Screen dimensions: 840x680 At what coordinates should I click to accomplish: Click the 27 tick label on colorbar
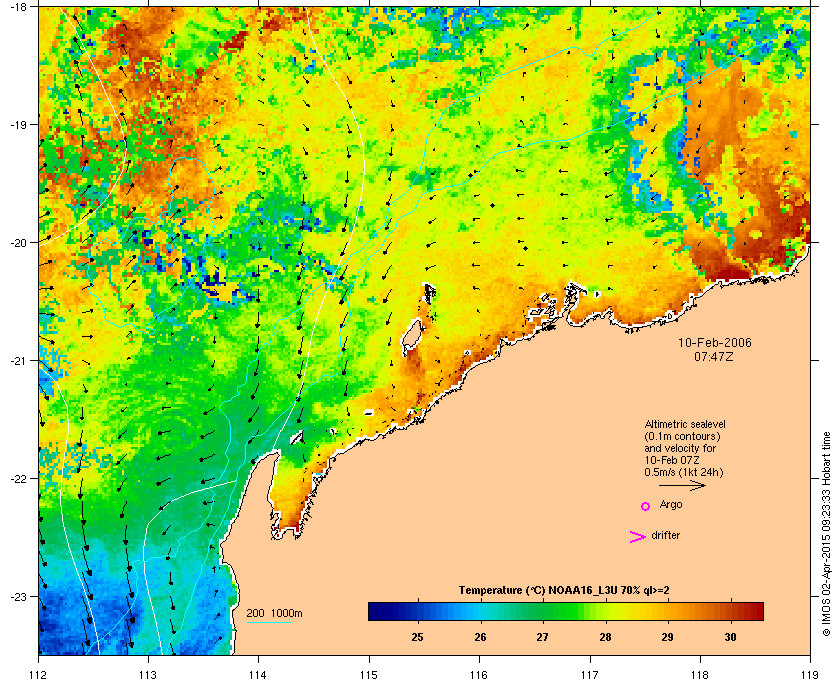click(543, 637)
